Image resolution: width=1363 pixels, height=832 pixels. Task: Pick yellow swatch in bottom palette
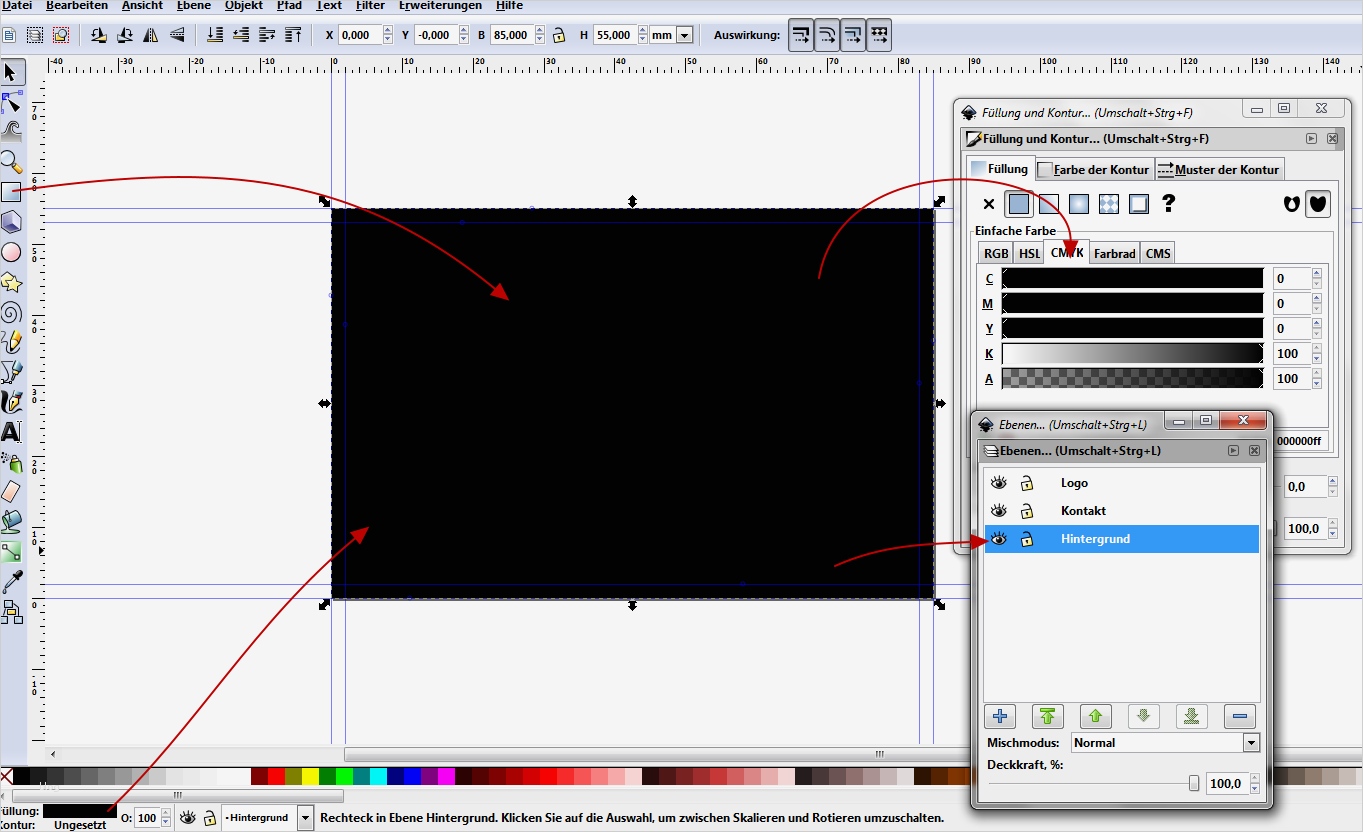coord(310,776)
